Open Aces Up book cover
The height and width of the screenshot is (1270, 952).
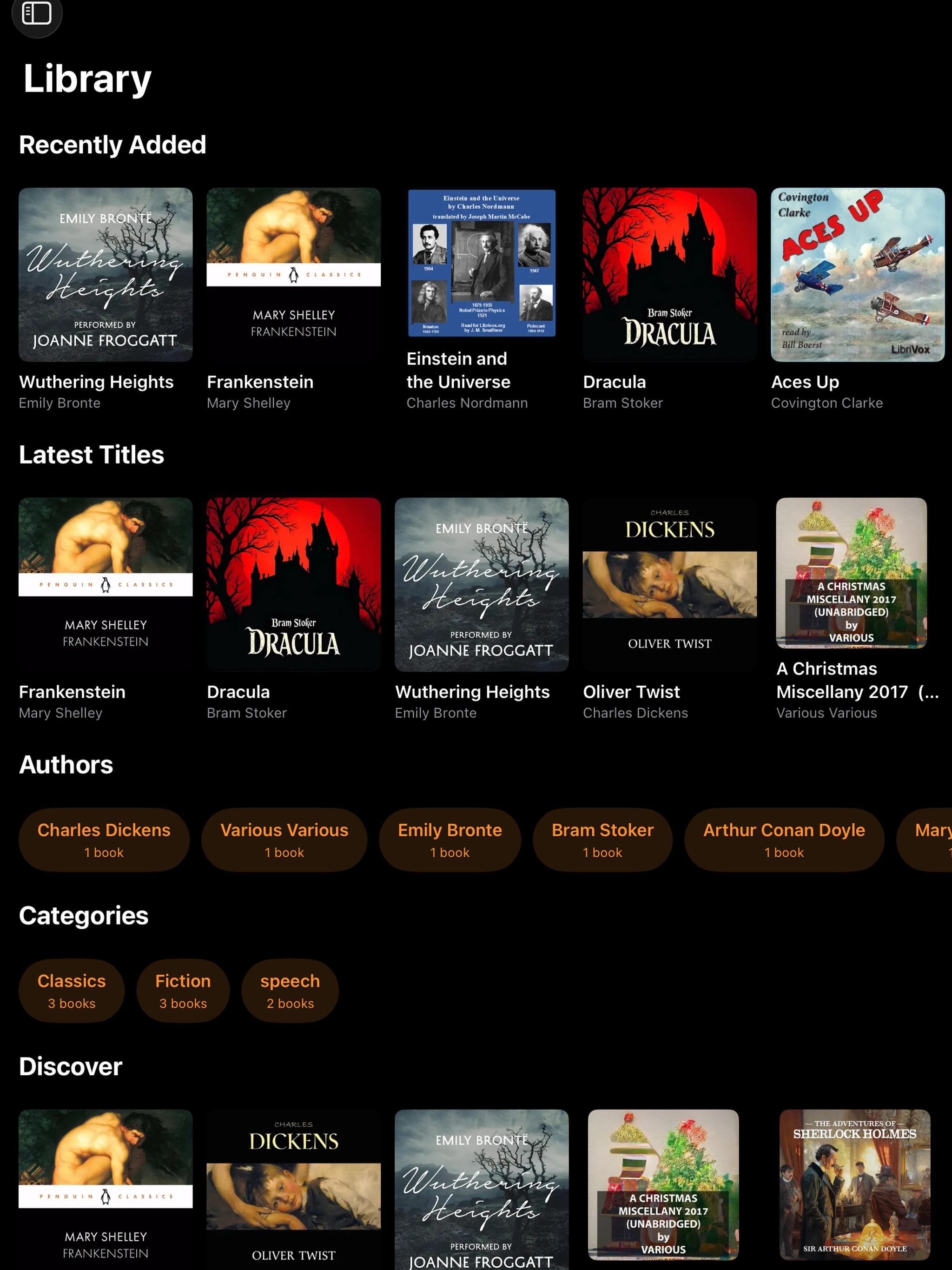(858, 274)
